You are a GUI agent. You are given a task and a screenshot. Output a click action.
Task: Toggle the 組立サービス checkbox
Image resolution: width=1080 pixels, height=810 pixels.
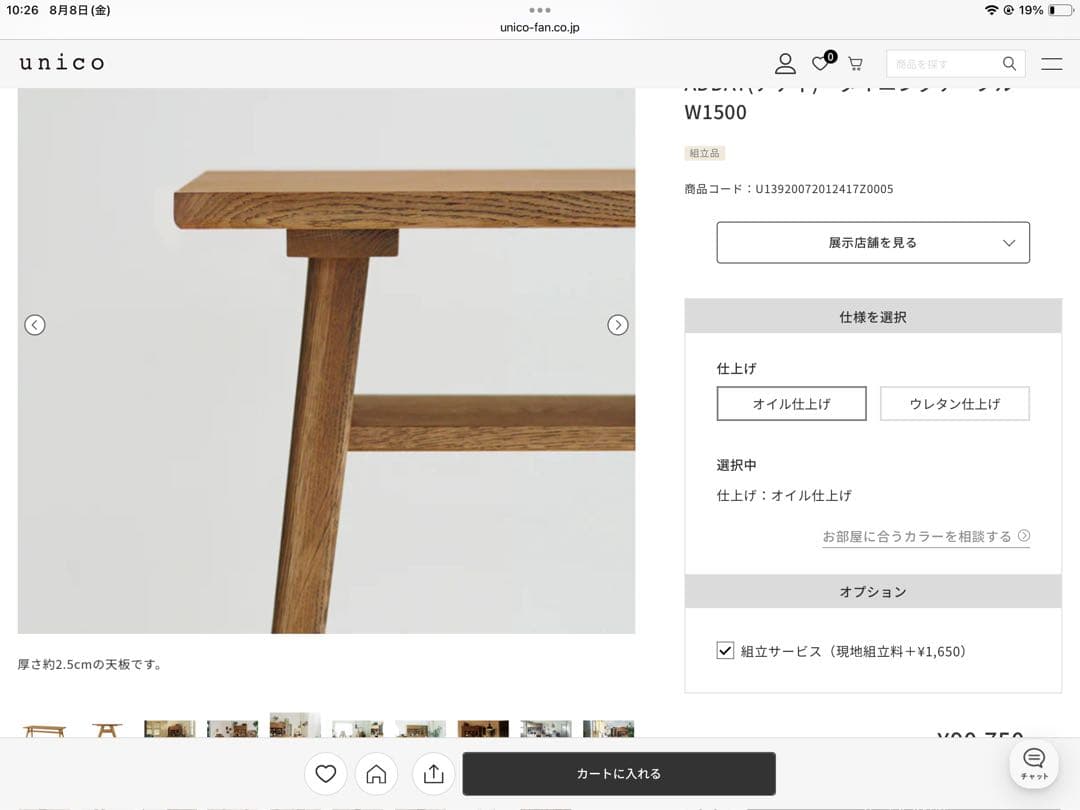click(x=726, y=651)
